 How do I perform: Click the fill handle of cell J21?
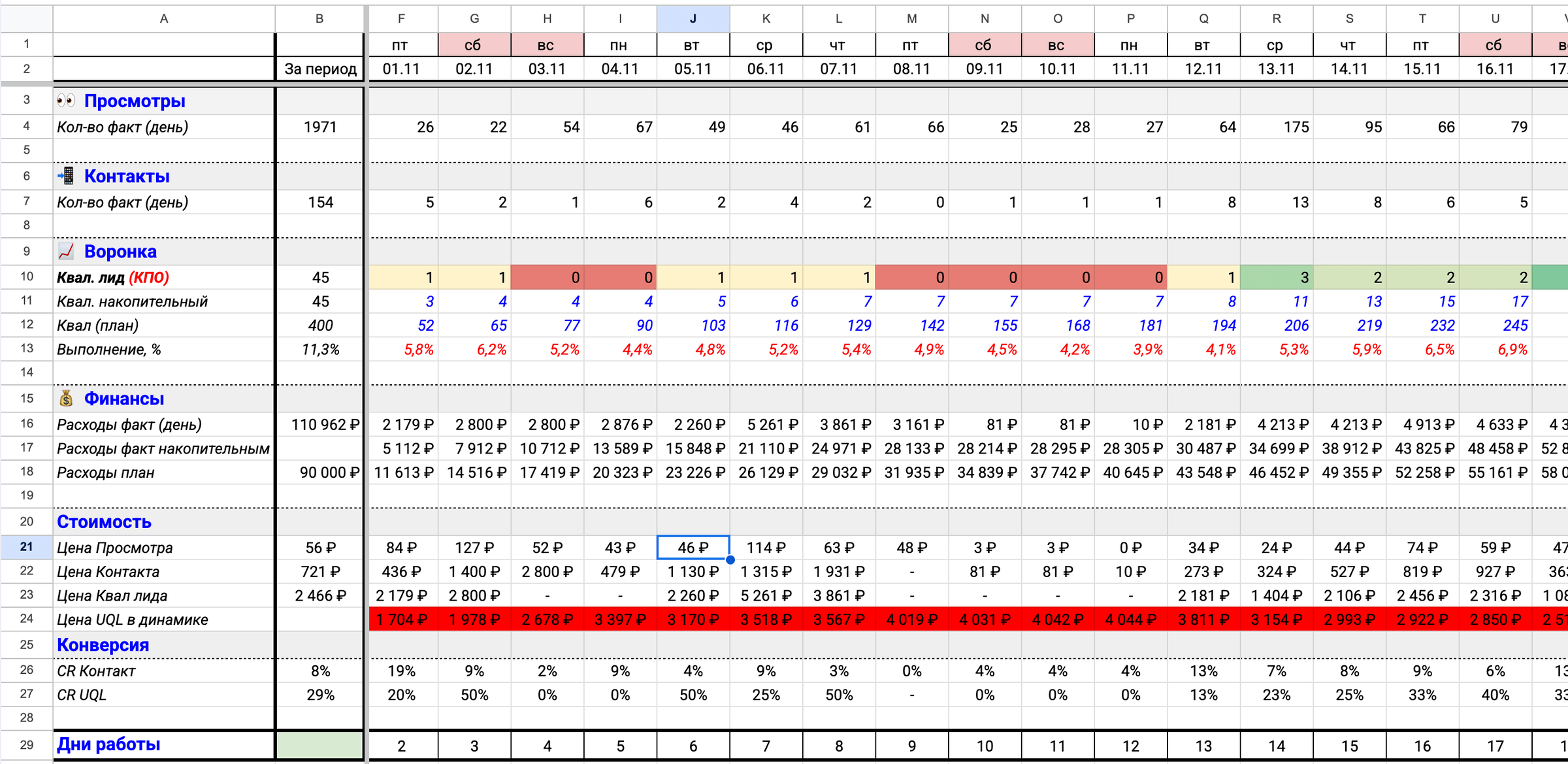point(730,559)
